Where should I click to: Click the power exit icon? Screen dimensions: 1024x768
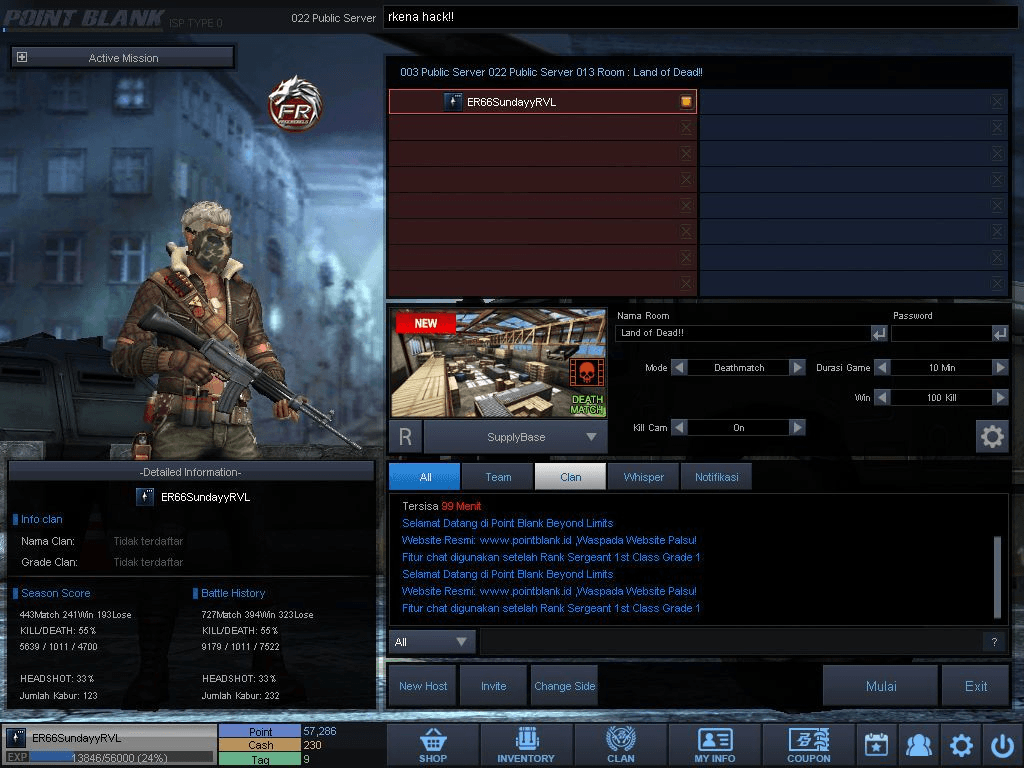tap(1002, 745)
